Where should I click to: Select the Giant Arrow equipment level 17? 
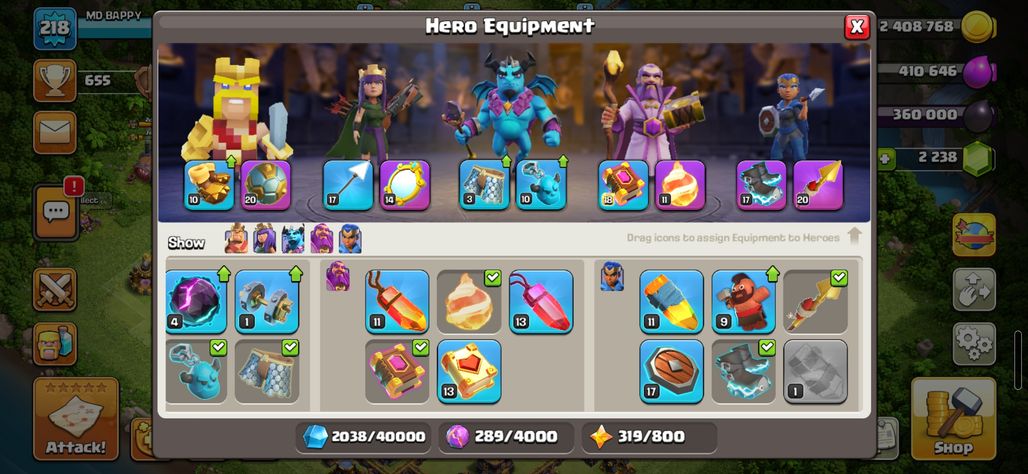348,185
